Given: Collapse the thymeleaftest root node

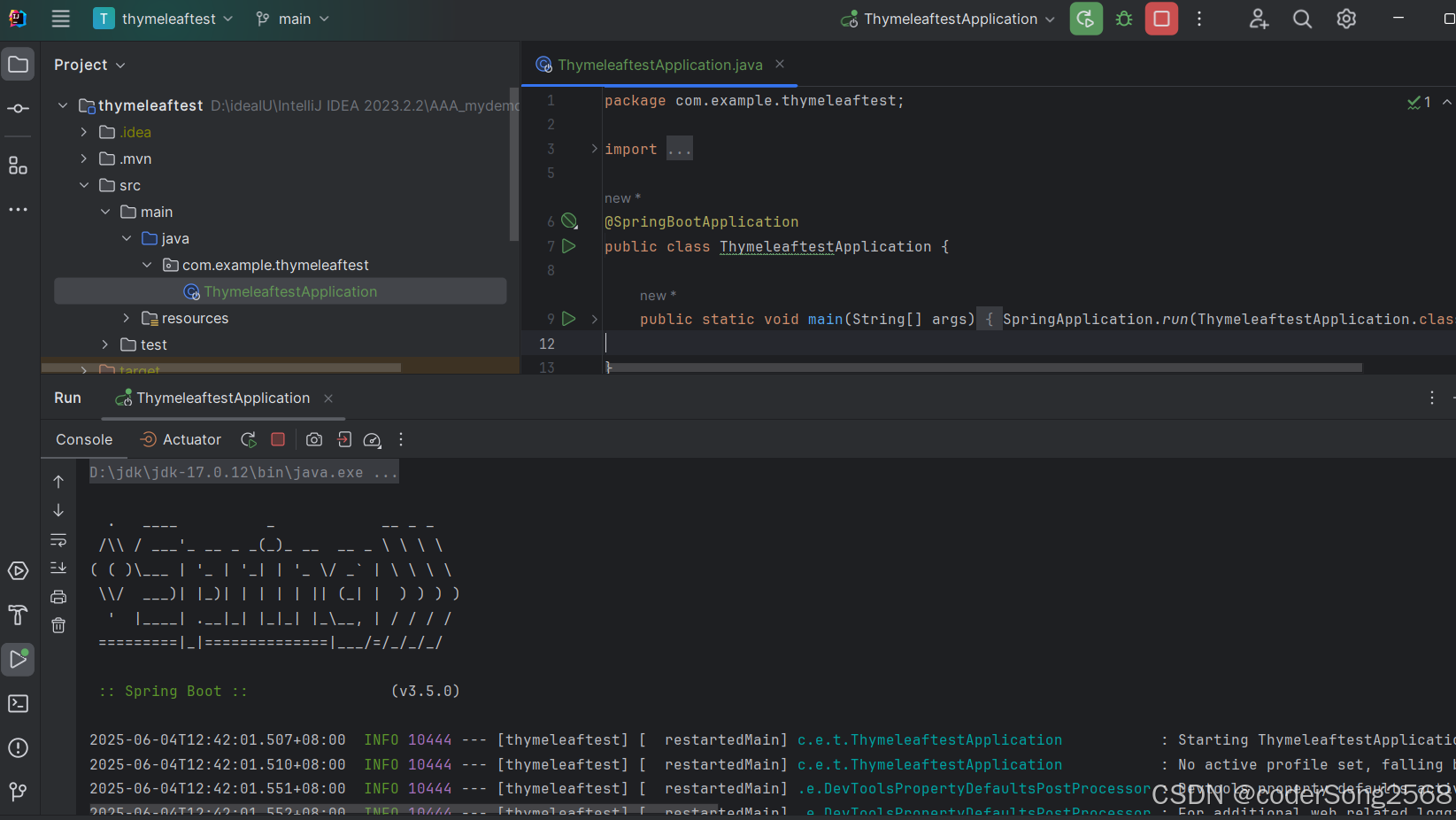Looking at the screenshot, I should click(63, 105).
